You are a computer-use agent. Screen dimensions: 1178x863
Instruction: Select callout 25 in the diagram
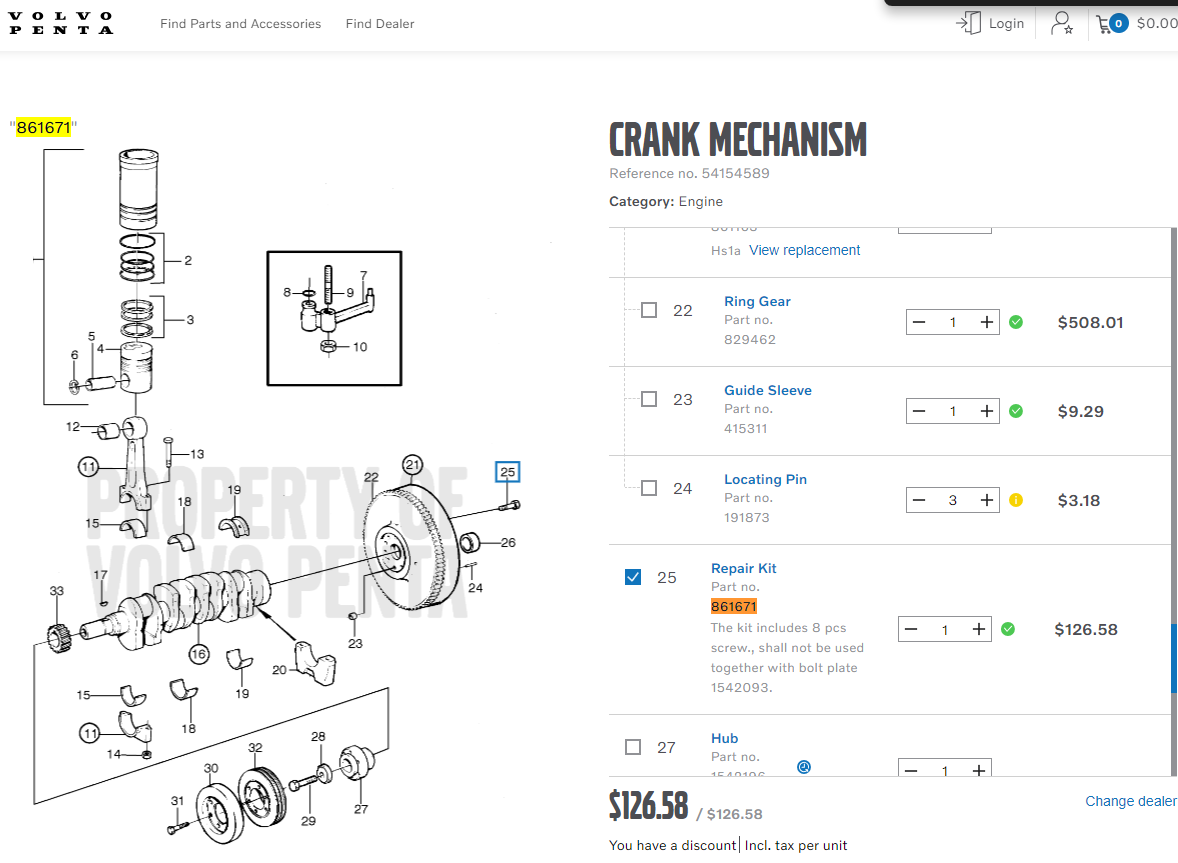pos(508,472)
